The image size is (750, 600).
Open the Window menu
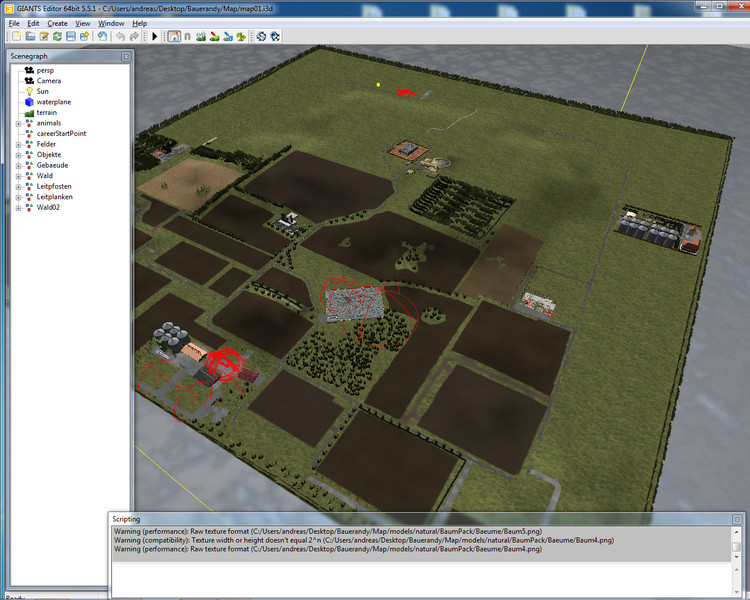pos(111,23)
